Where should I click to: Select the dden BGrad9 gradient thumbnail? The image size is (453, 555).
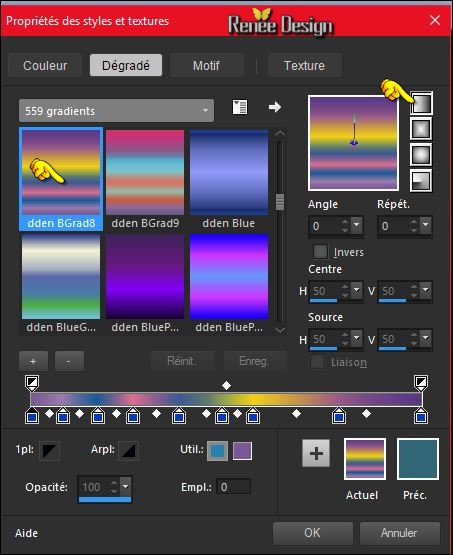click(x=145, y=179)
